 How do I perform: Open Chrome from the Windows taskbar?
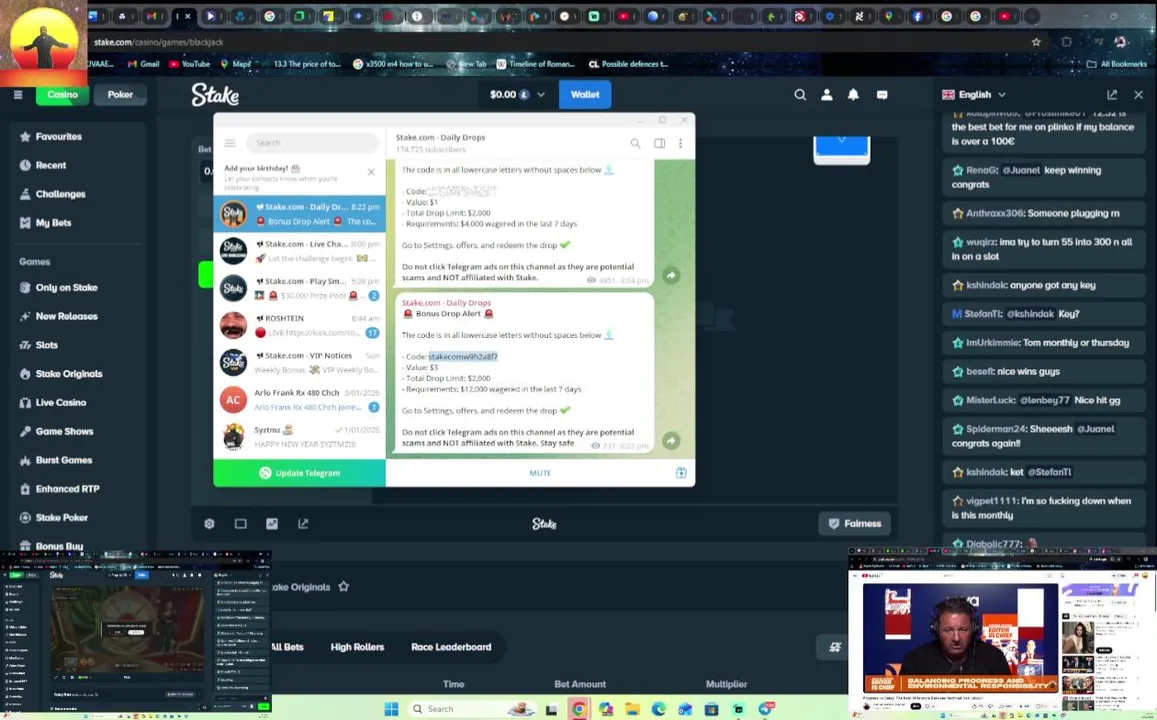tap(578, 709)
